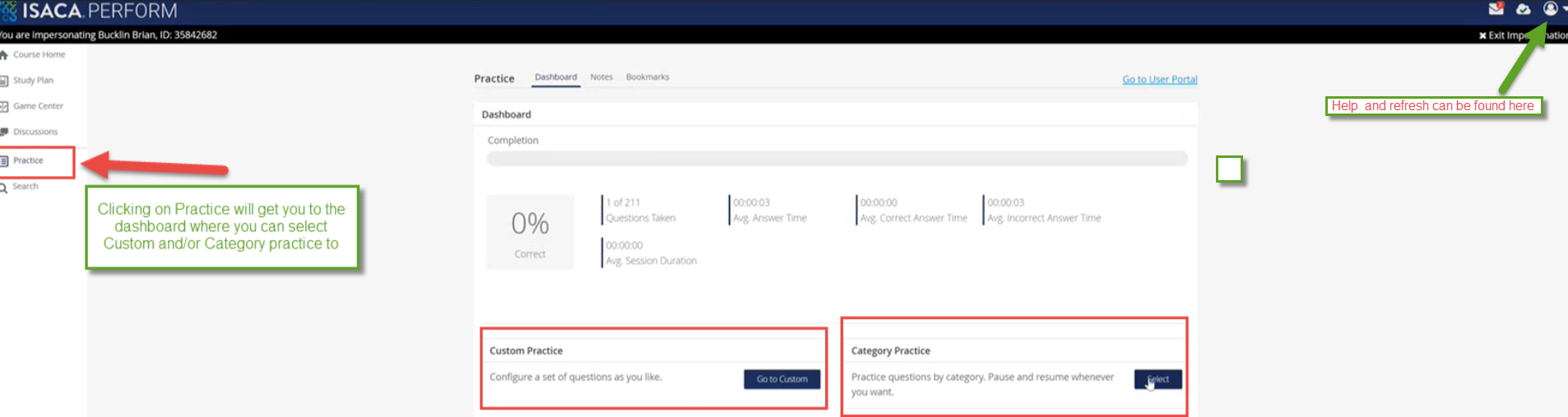Follow the Go to User Portal link
Screen dimensions: 1568x417
1159,80
